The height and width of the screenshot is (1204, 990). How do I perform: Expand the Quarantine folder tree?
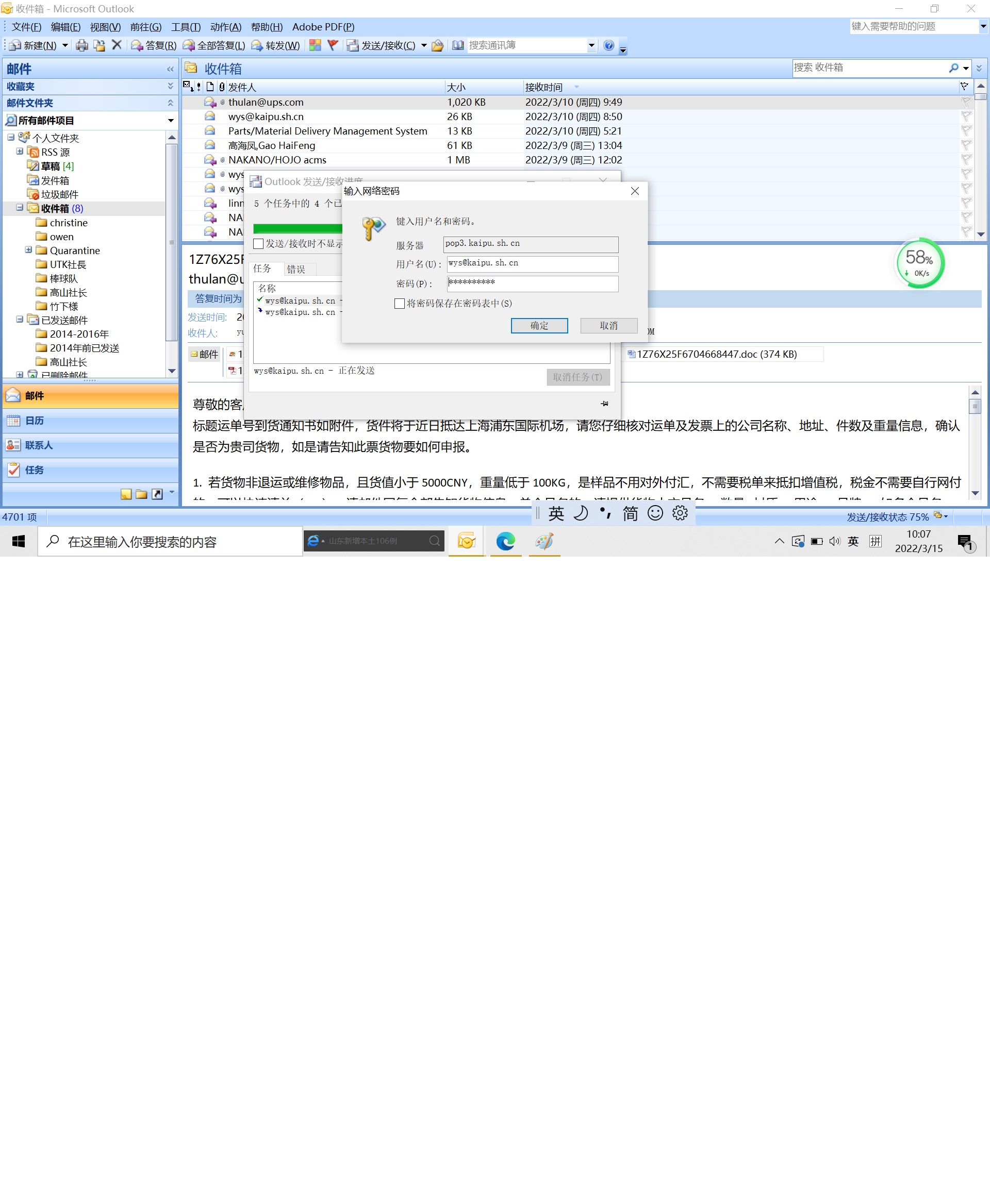click(28, 250)
